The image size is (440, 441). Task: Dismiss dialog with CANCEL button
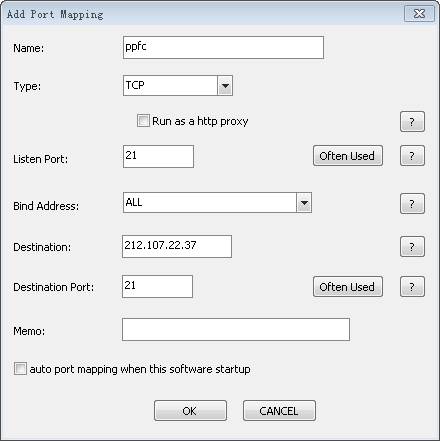[x=279, y=411]
